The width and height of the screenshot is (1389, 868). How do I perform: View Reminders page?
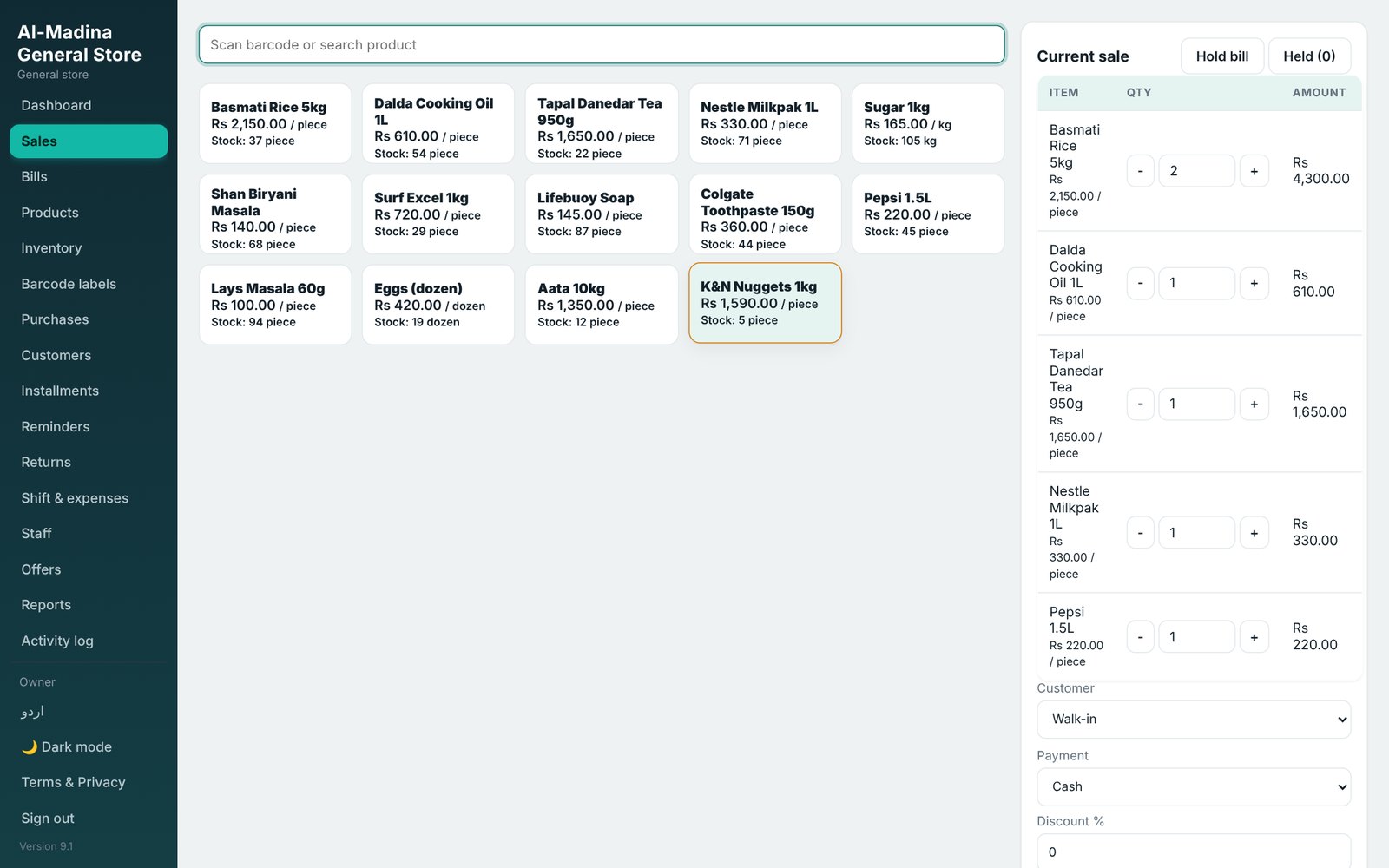(x=89, y=426)
